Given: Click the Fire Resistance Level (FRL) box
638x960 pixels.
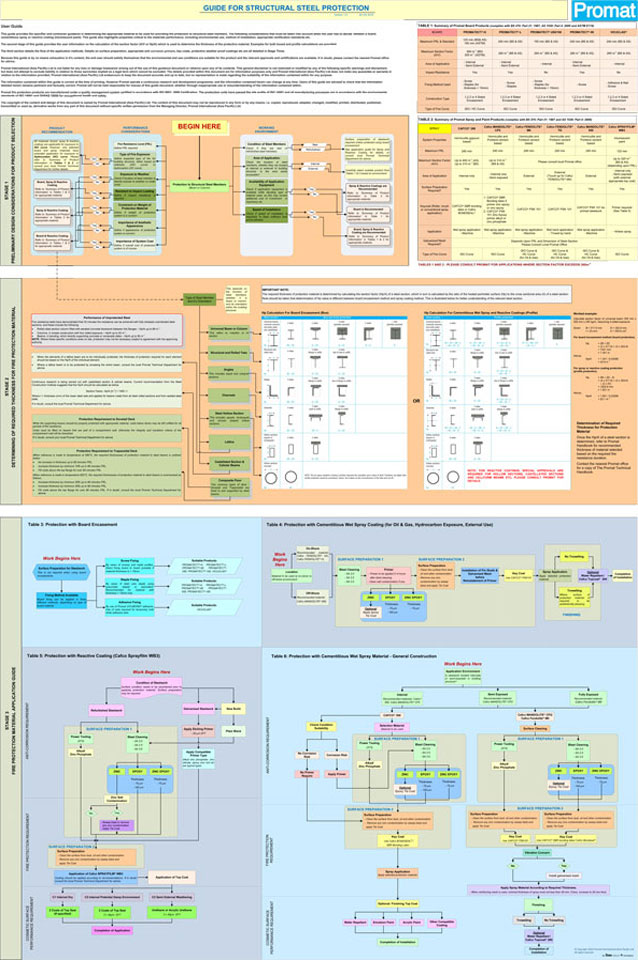Looking at the screenshot, I should tap(135, 146).
